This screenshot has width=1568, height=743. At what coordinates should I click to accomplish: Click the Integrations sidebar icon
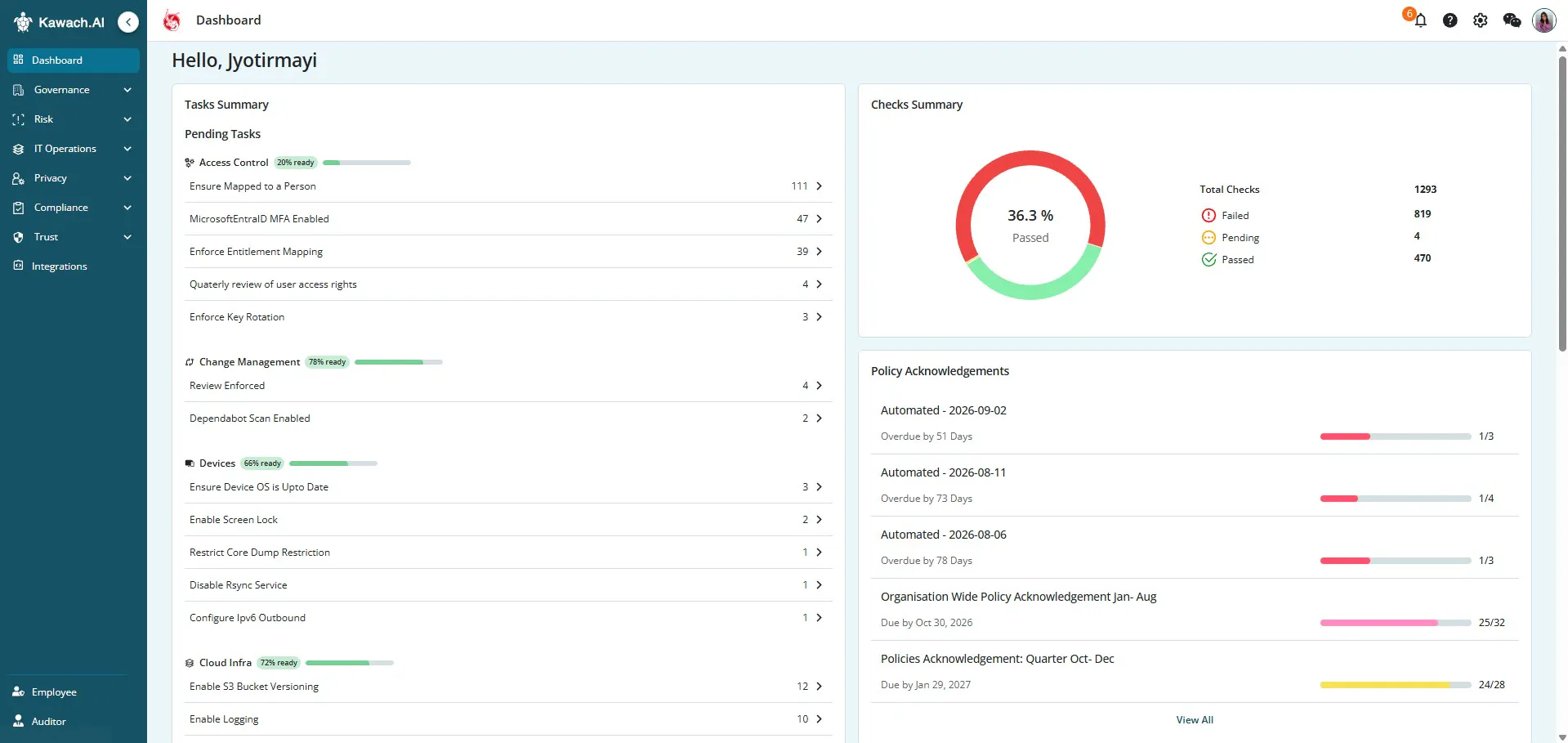(x=19, y=266)
